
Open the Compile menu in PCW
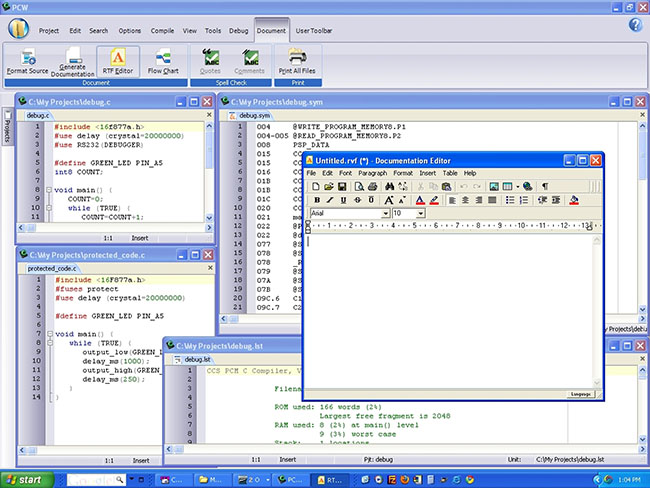[x=162, y=31]
